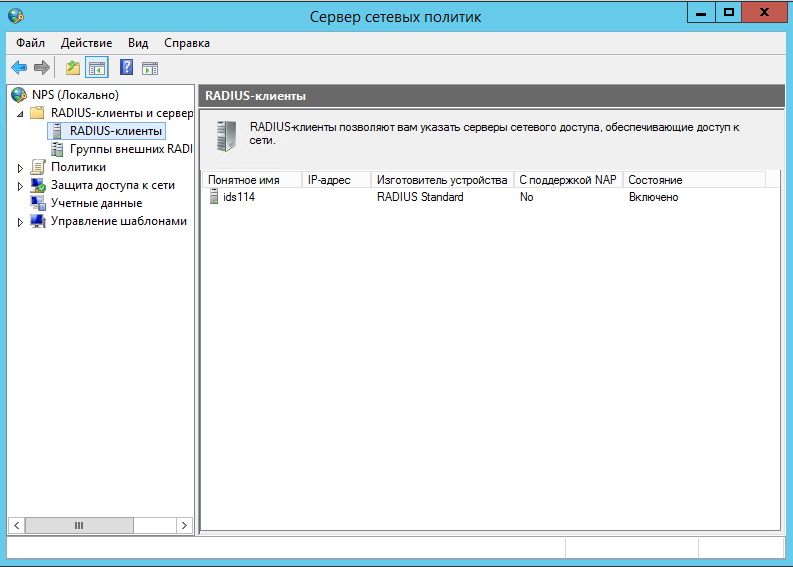Toggle the show/hide console tree icon
The image size is (793, 567).
click(96, 68)
